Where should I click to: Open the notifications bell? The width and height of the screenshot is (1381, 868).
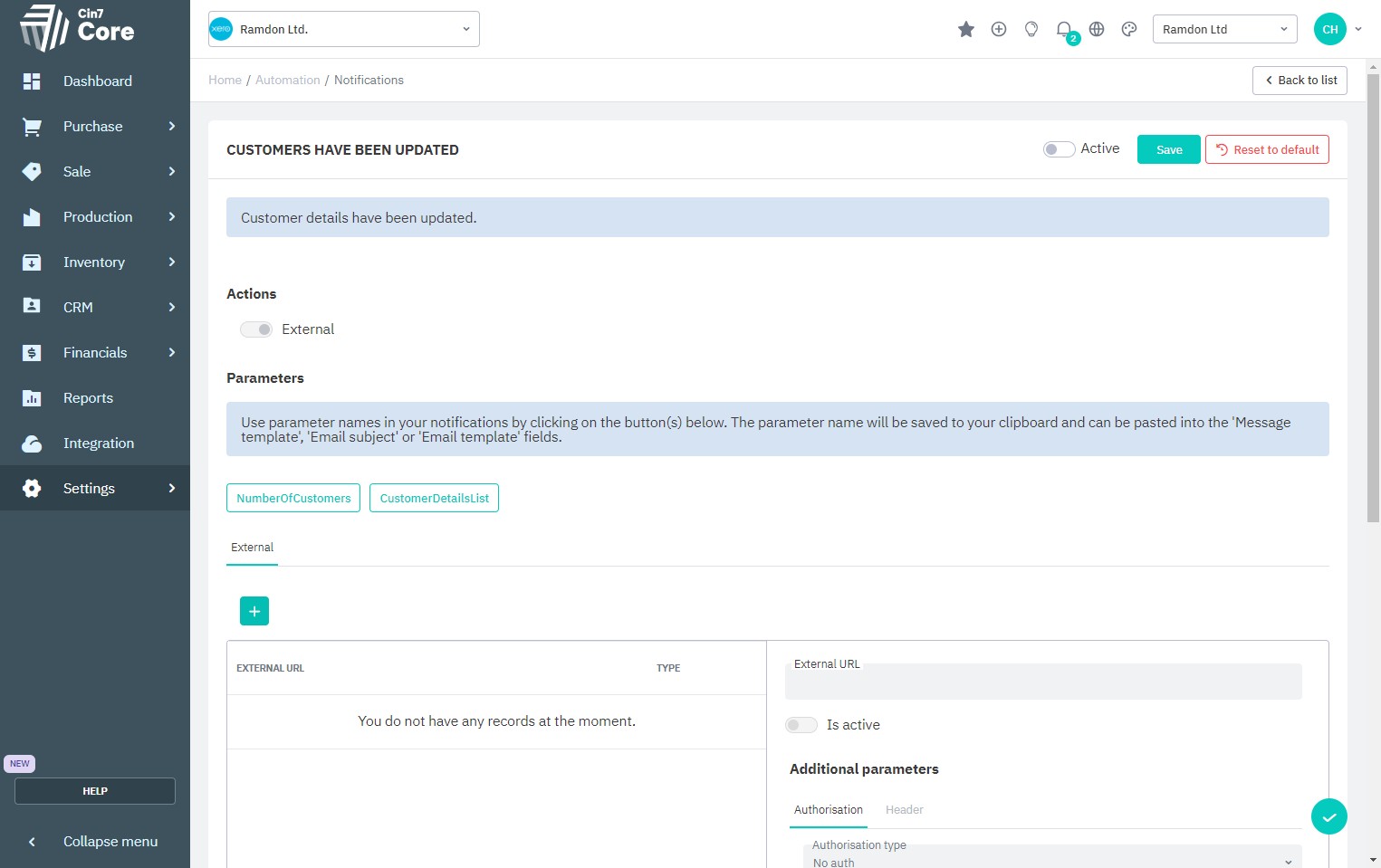[1064, 30]
